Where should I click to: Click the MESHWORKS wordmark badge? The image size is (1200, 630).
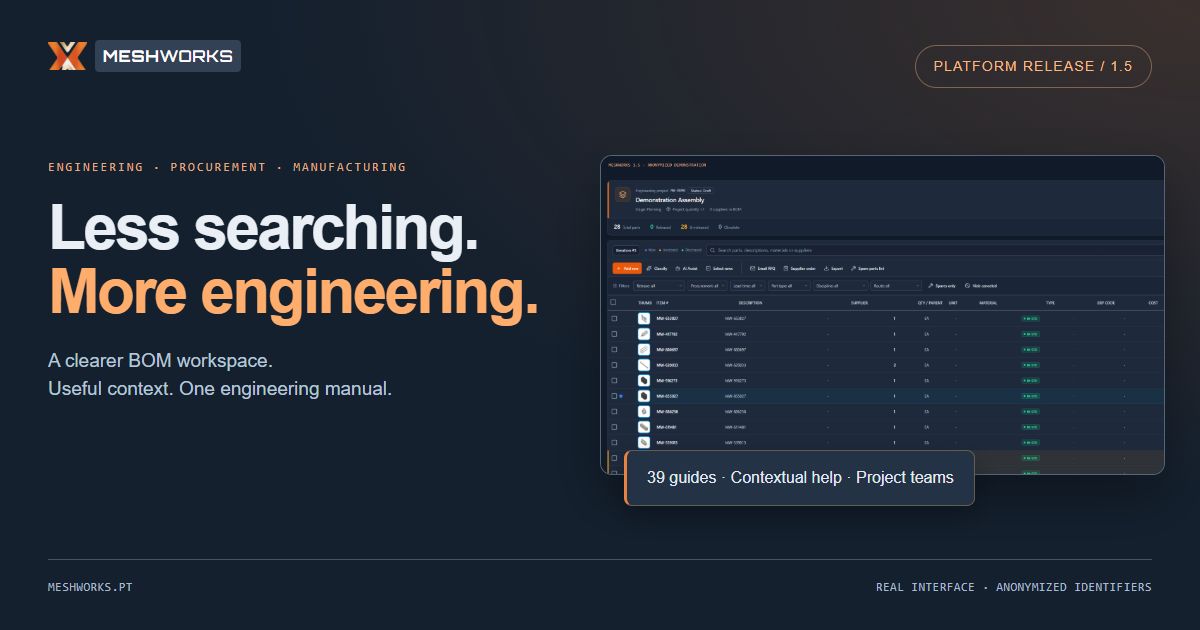[x=168, y=56]
